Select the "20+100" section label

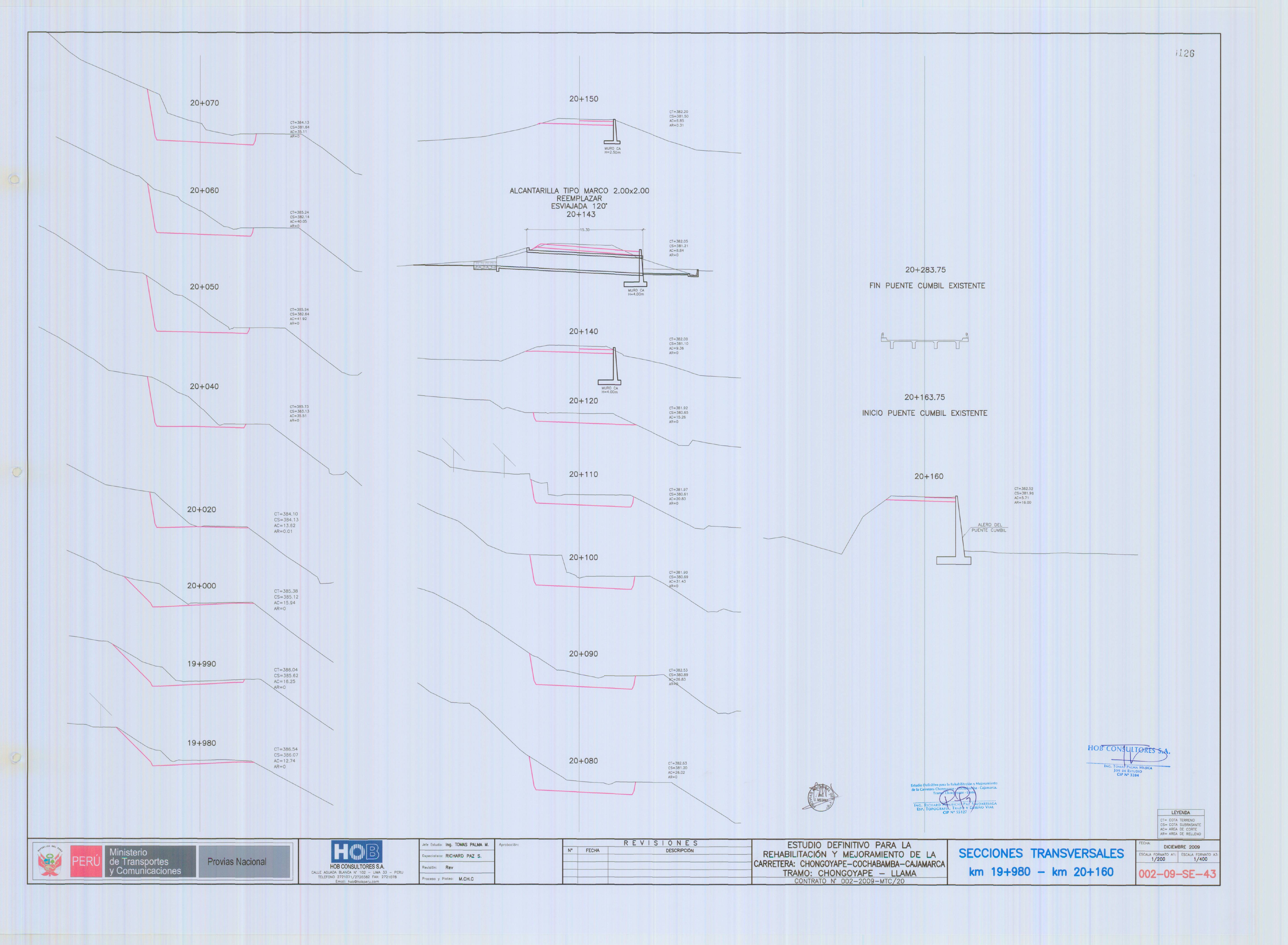pos(584,557)
